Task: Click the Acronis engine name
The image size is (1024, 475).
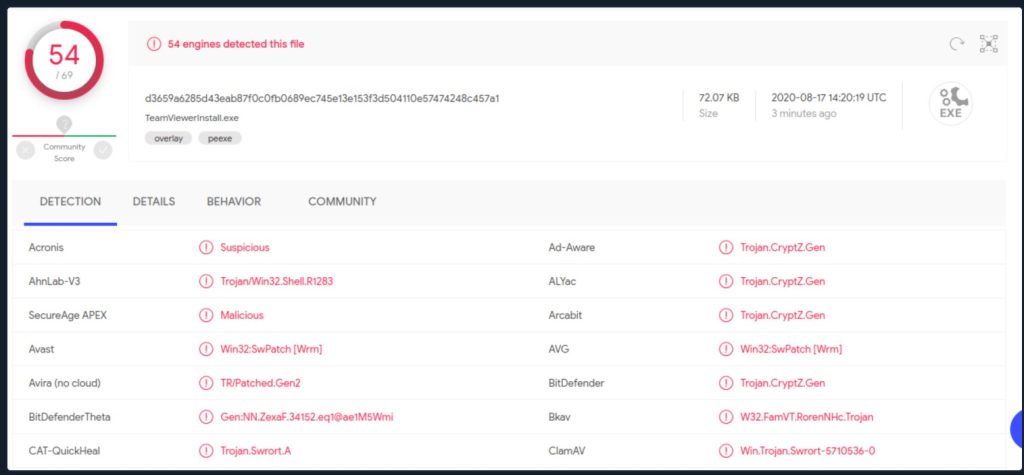Action: point(46,247)
